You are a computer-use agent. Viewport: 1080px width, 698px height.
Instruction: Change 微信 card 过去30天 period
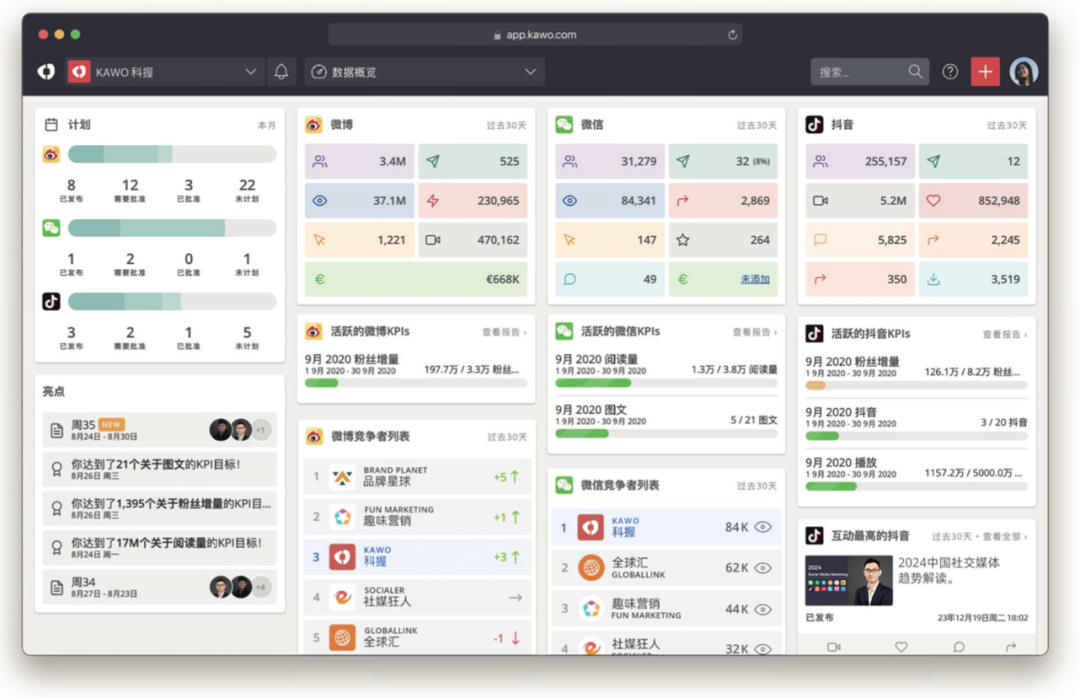tap(756, 125)
